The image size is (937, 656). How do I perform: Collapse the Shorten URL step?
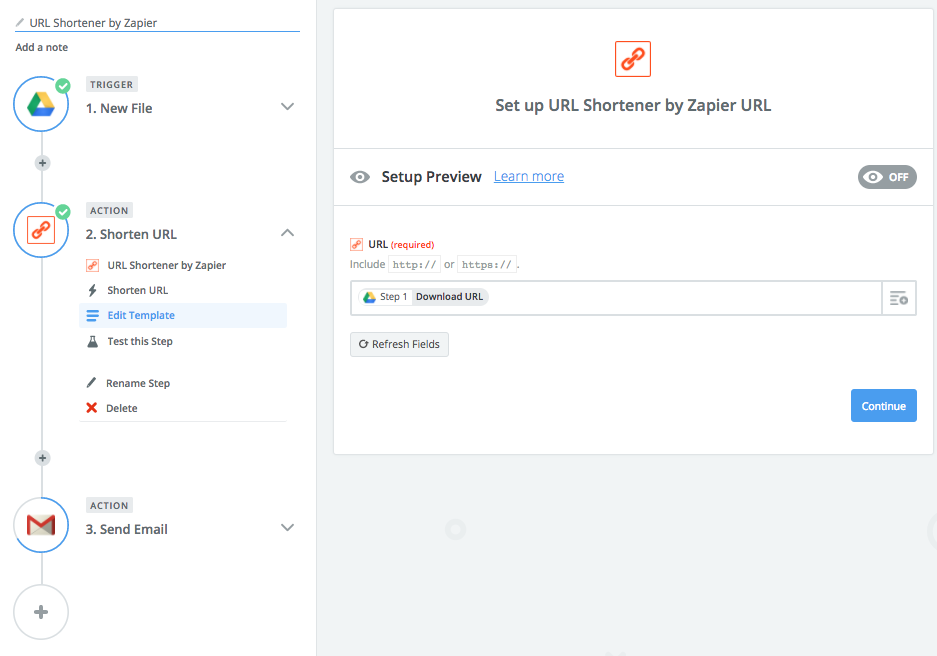point(287,232)
